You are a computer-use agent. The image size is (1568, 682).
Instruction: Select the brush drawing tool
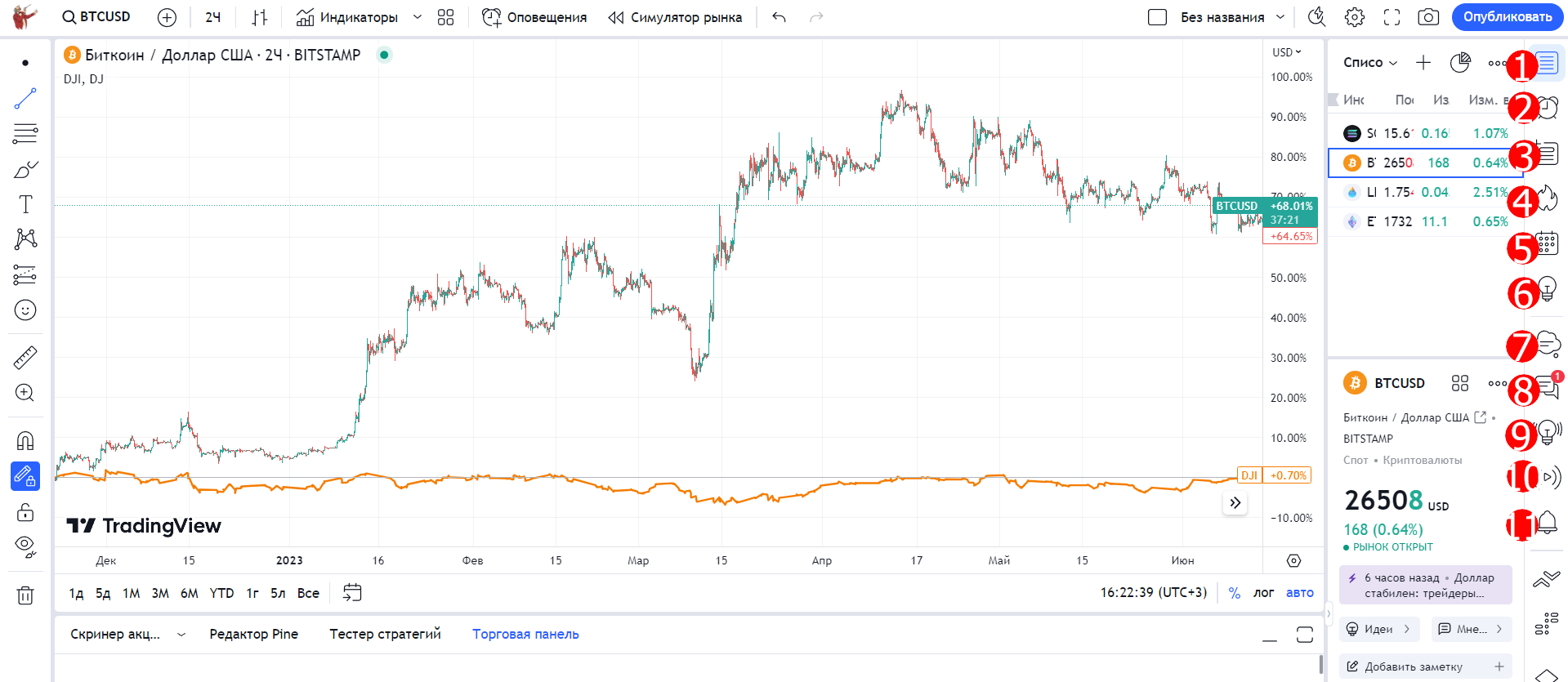click(x=25, y=169)
